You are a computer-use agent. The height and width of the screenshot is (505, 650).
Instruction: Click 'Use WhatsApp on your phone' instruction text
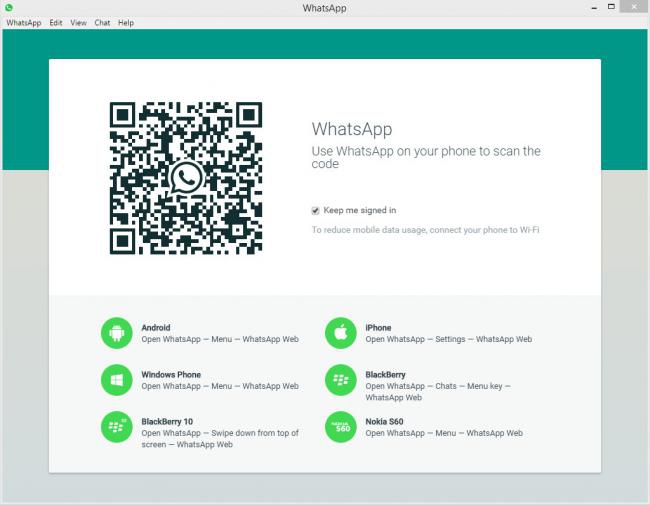[426, 157]
